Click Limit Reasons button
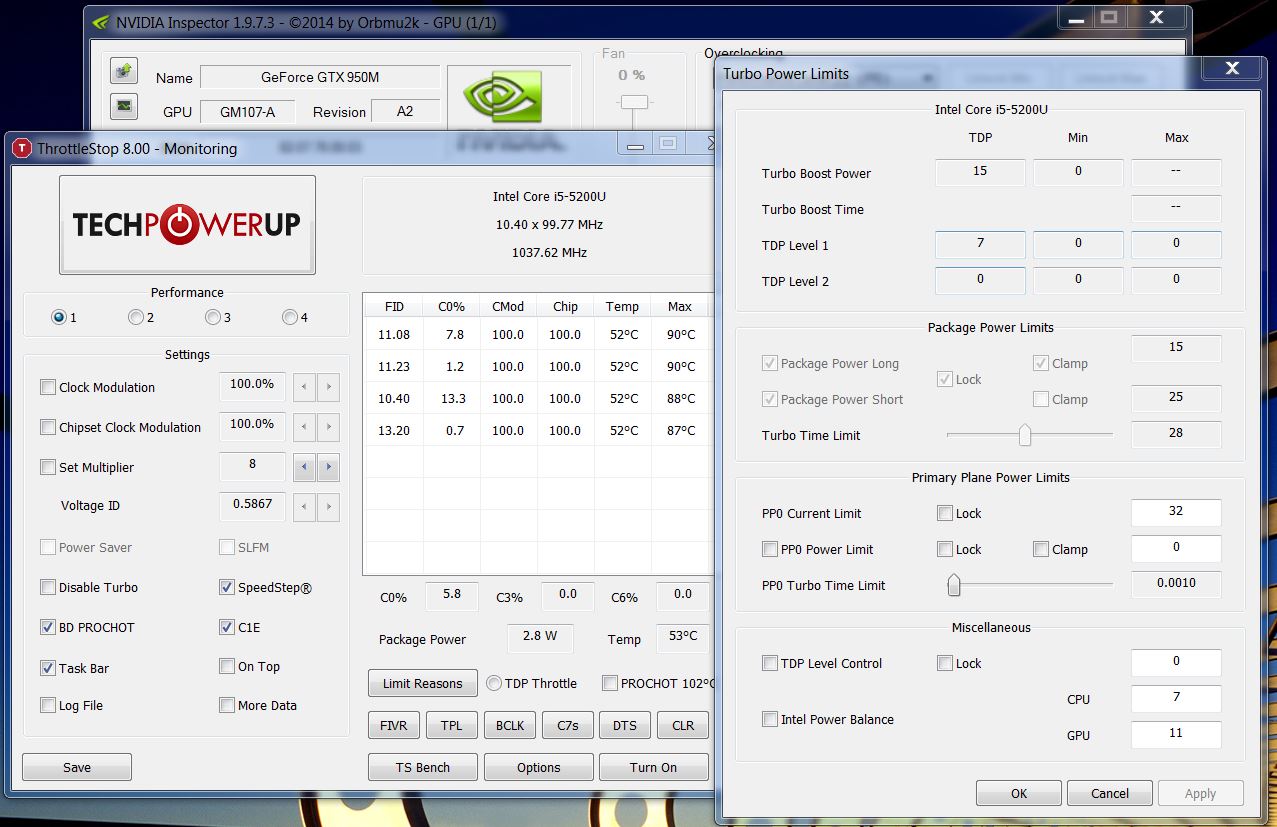 coord(423,683)
